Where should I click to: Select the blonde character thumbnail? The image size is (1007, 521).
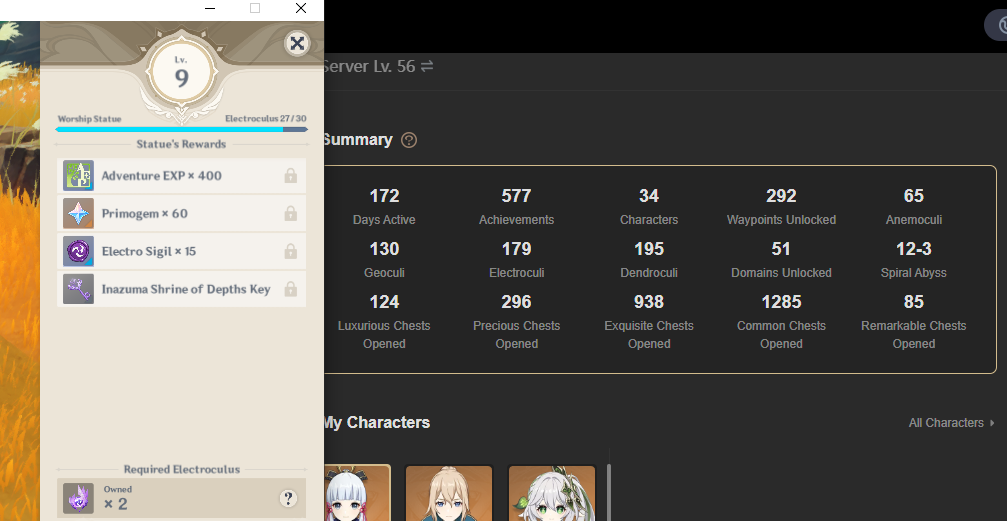click(448, 493)
